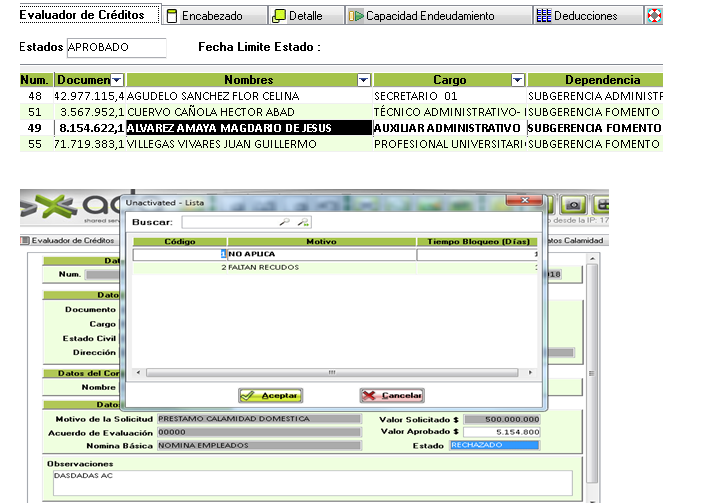Open the Cargo column filter dropdown

point(517,80)
